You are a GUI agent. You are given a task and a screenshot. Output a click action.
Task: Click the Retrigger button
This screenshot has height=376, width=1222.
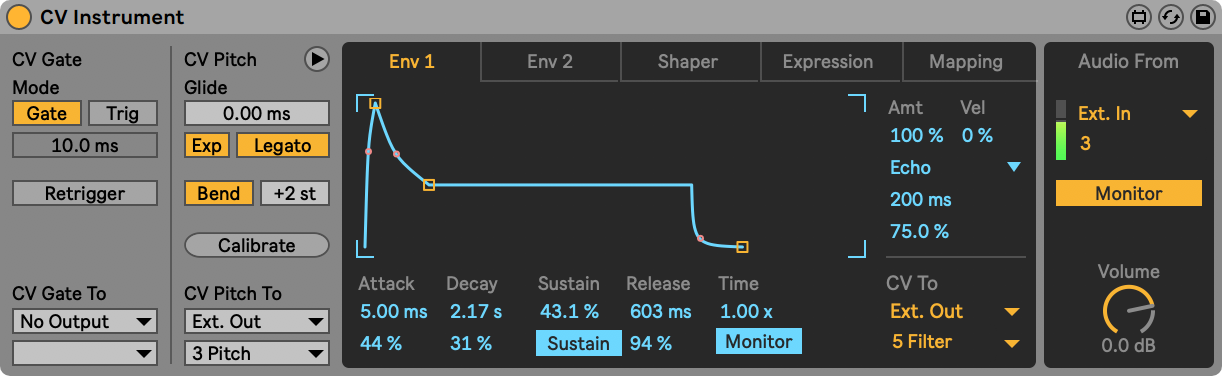click(85, 193)
